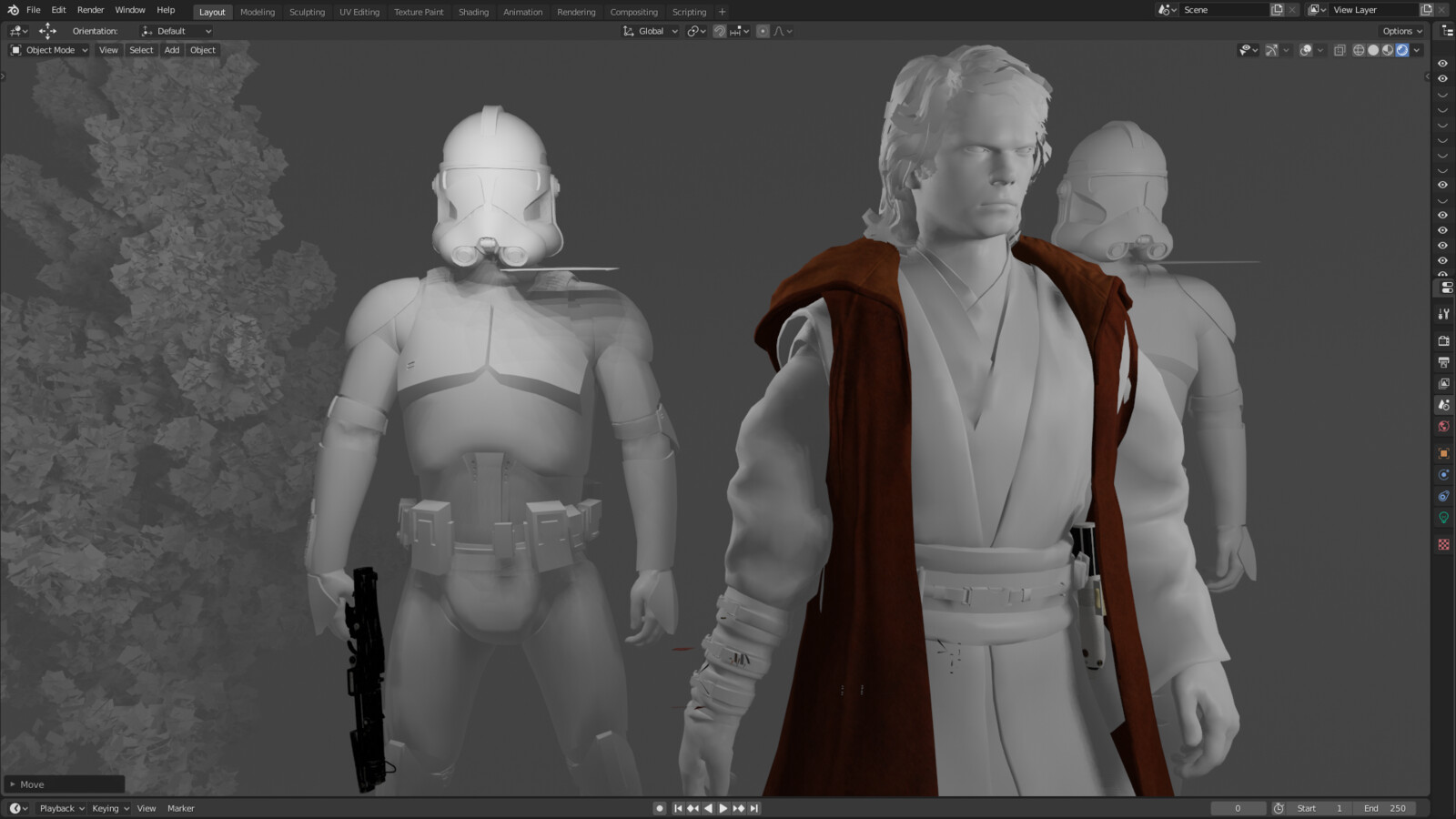Jump to the next keyframe
This screenshot has height=819, width=1456.
(739, 808)
